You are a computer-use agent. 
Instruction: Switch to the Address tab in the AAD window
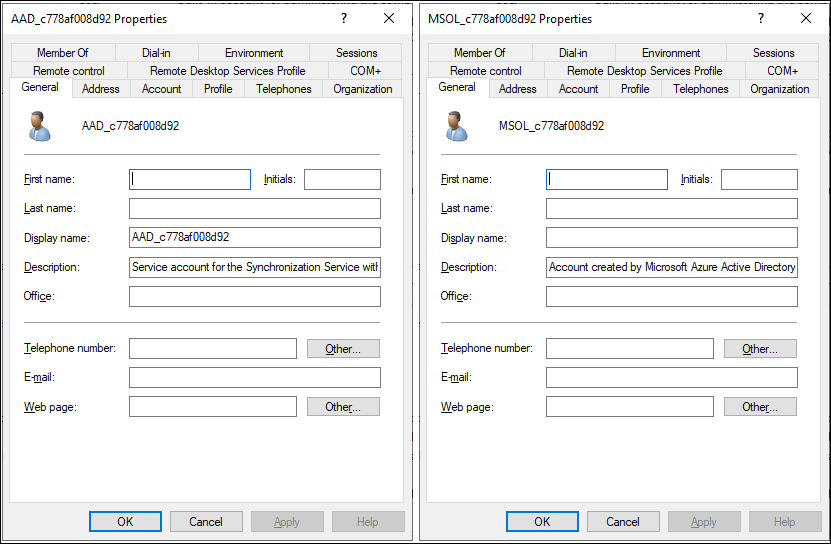pos(101,89)
